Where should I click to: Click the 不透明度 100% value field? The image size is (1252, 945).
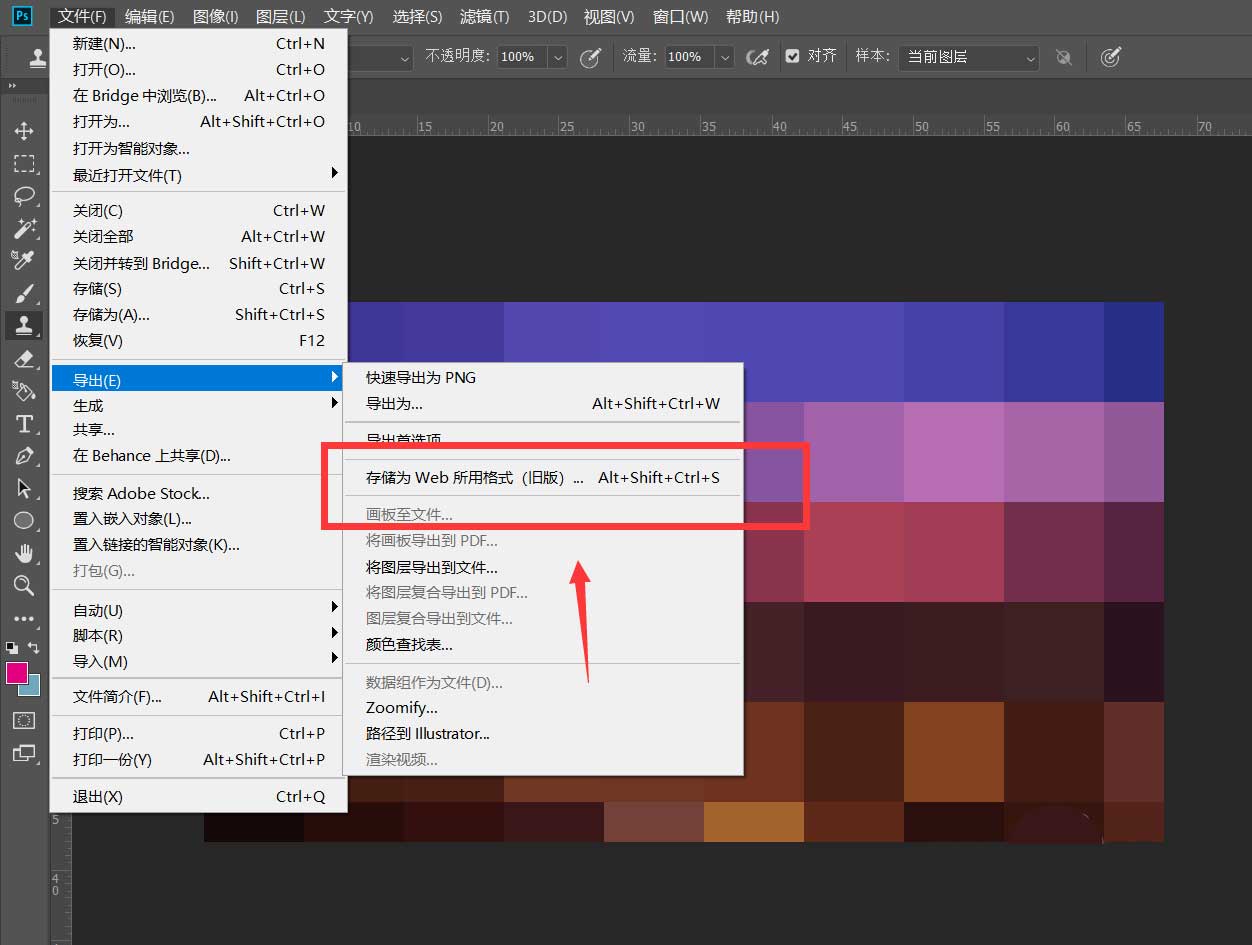coord(522,57)
